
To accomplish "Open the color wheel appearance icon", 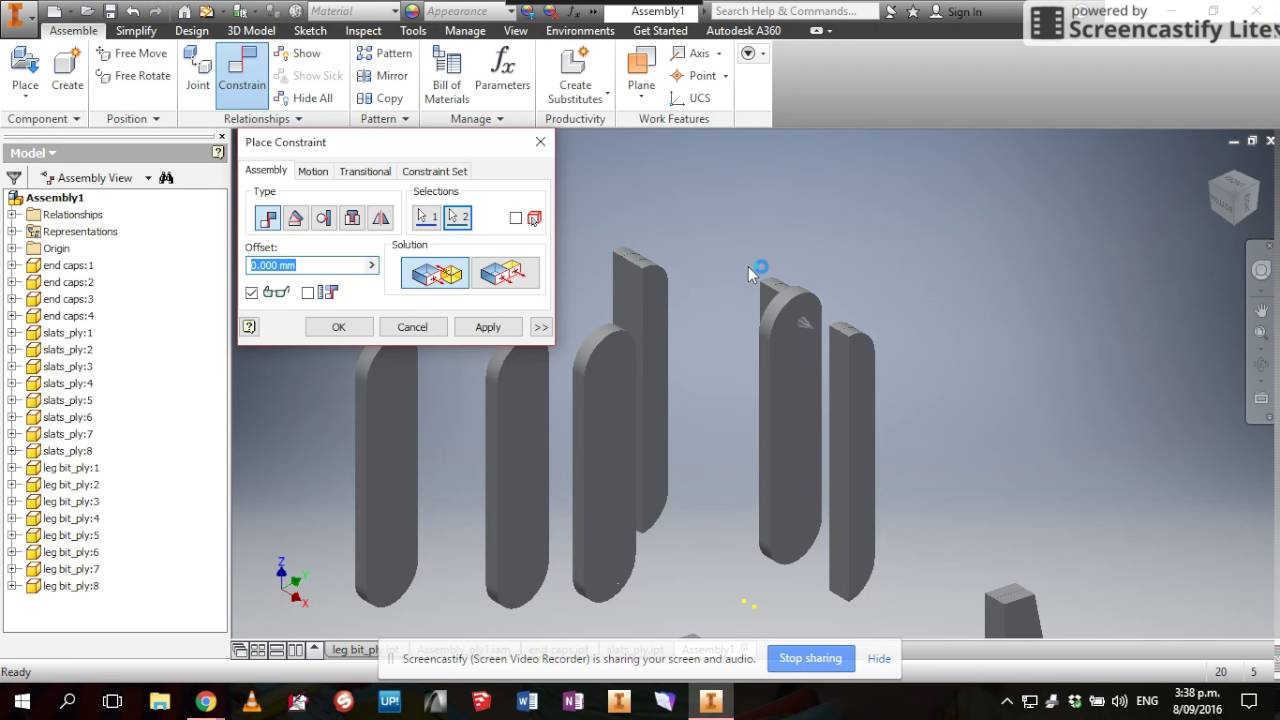I will coord(412,11).
